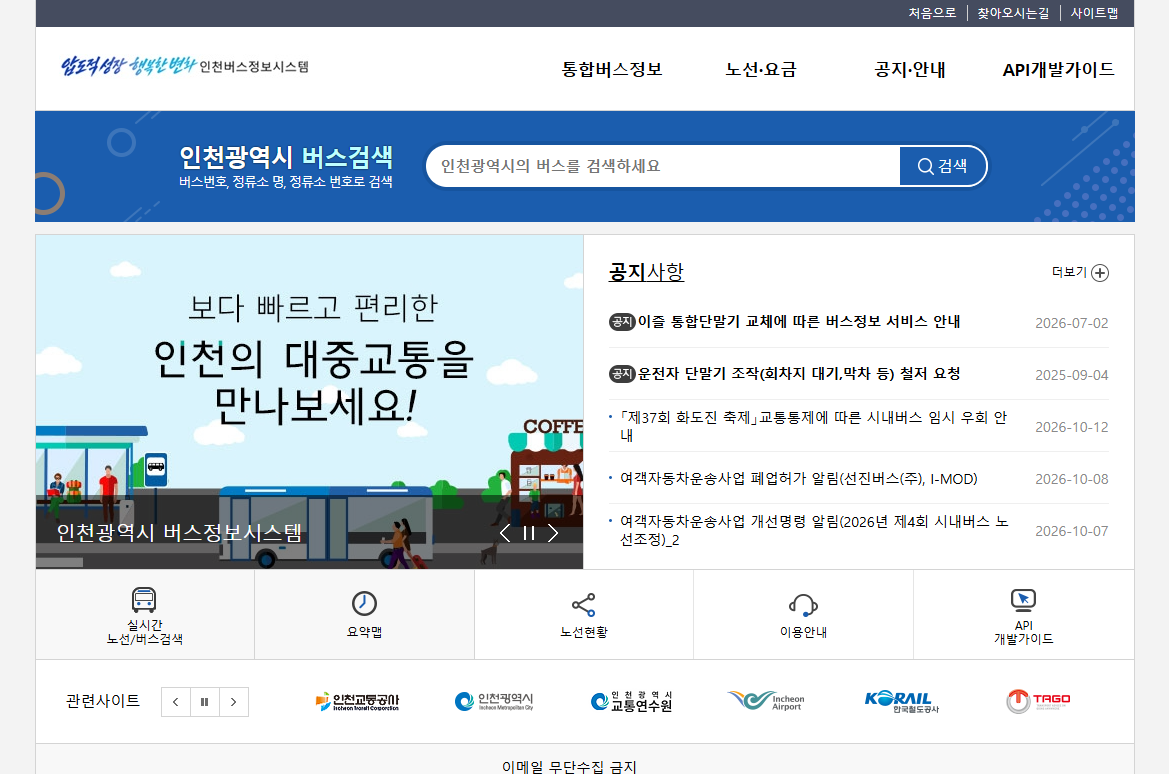The width and height of the screenshot is (1169, 774).
Task: Pause the main banner slideshow
Action: click(529, 533)
